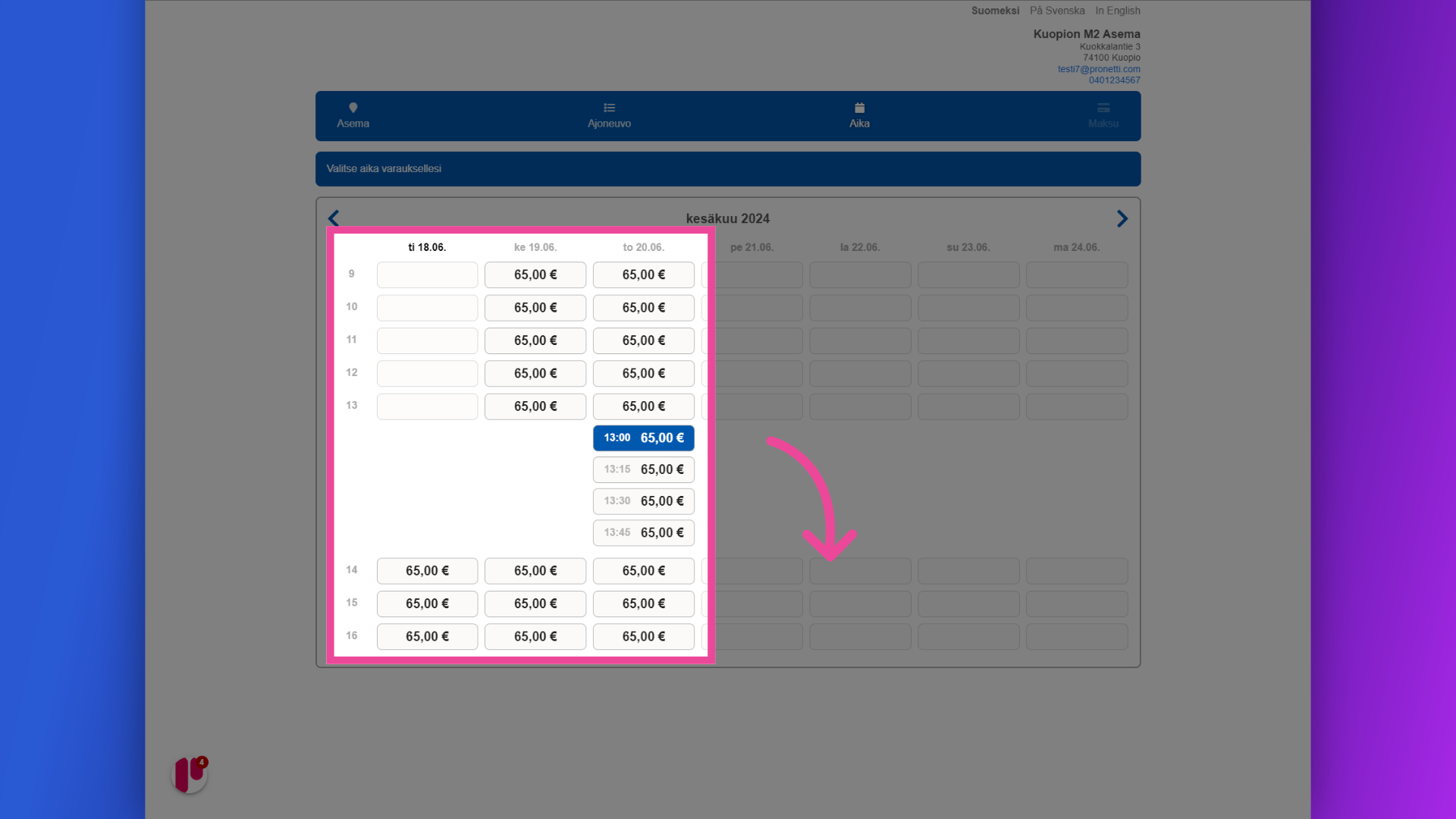
Task: Go to previous week with left chevron
Action: (334, 218)
